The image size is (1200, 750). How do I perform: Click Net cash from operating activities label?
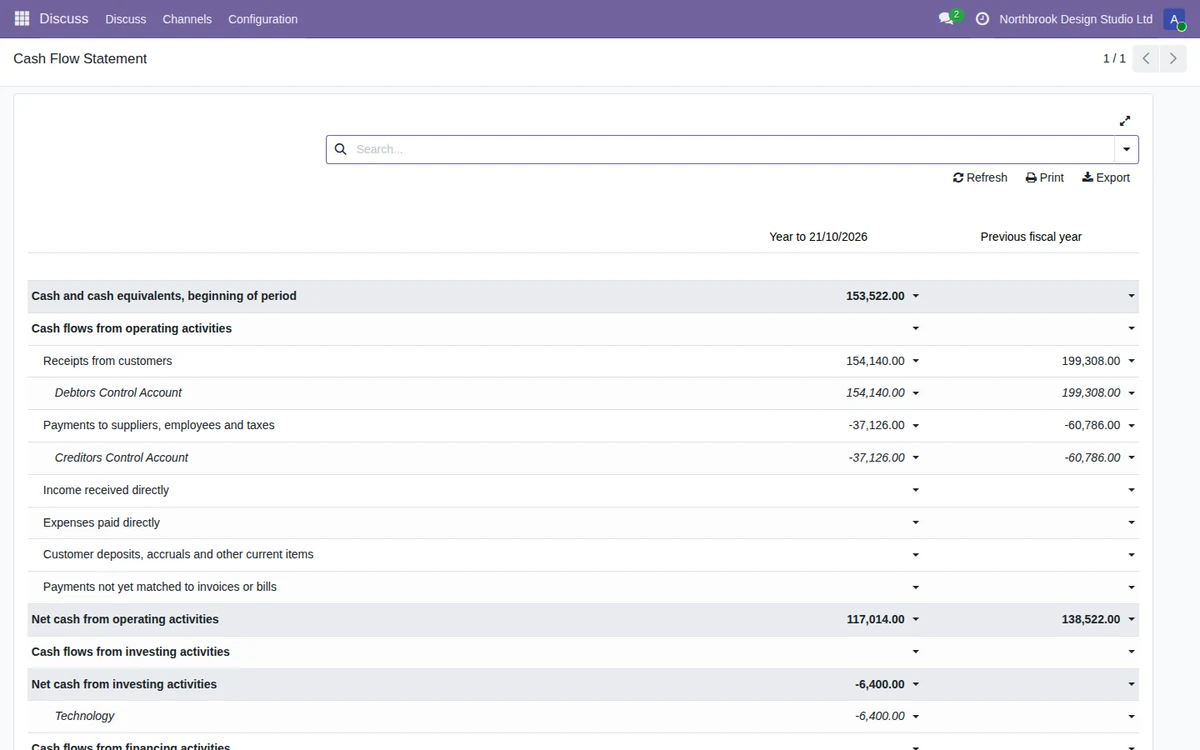pos(125,619)
